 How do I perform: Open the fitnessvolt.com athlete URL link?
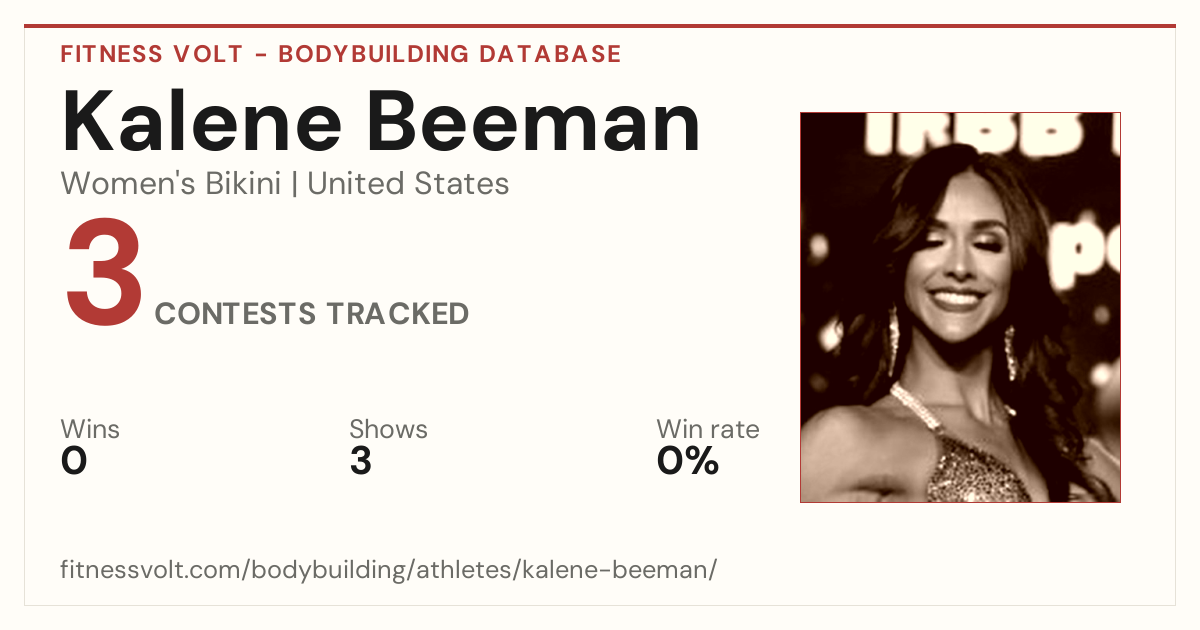[x=389, y=570]
